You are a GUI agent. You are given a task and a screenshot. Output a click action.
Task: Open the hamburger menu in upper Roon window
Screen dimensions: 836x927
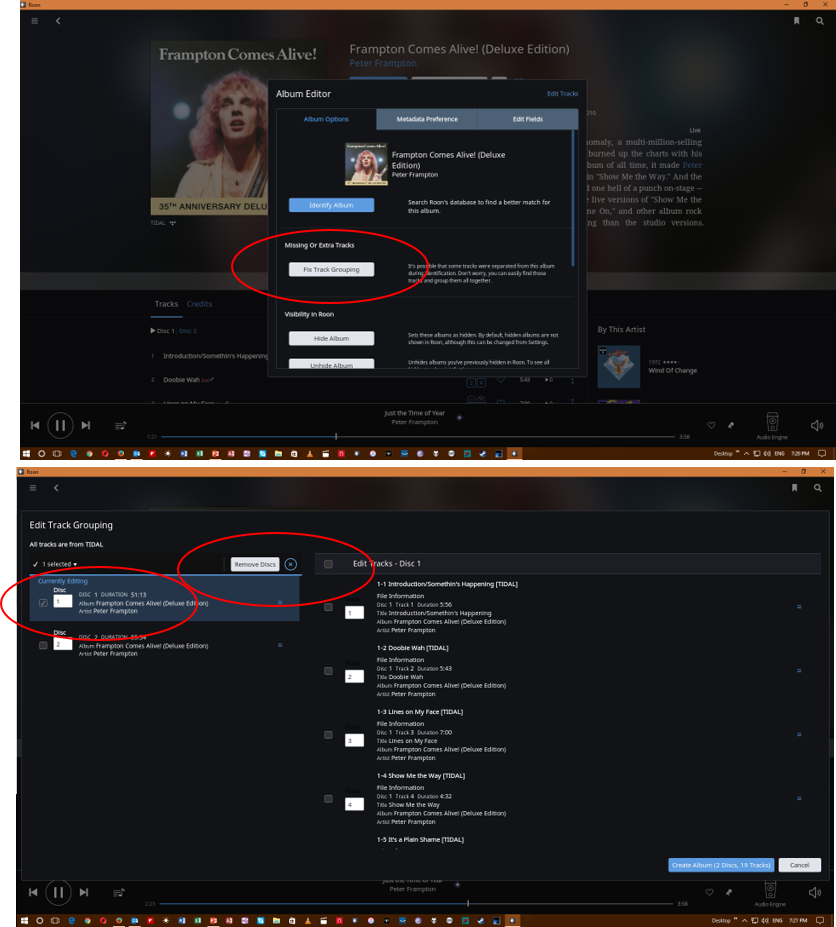[35, 21]
